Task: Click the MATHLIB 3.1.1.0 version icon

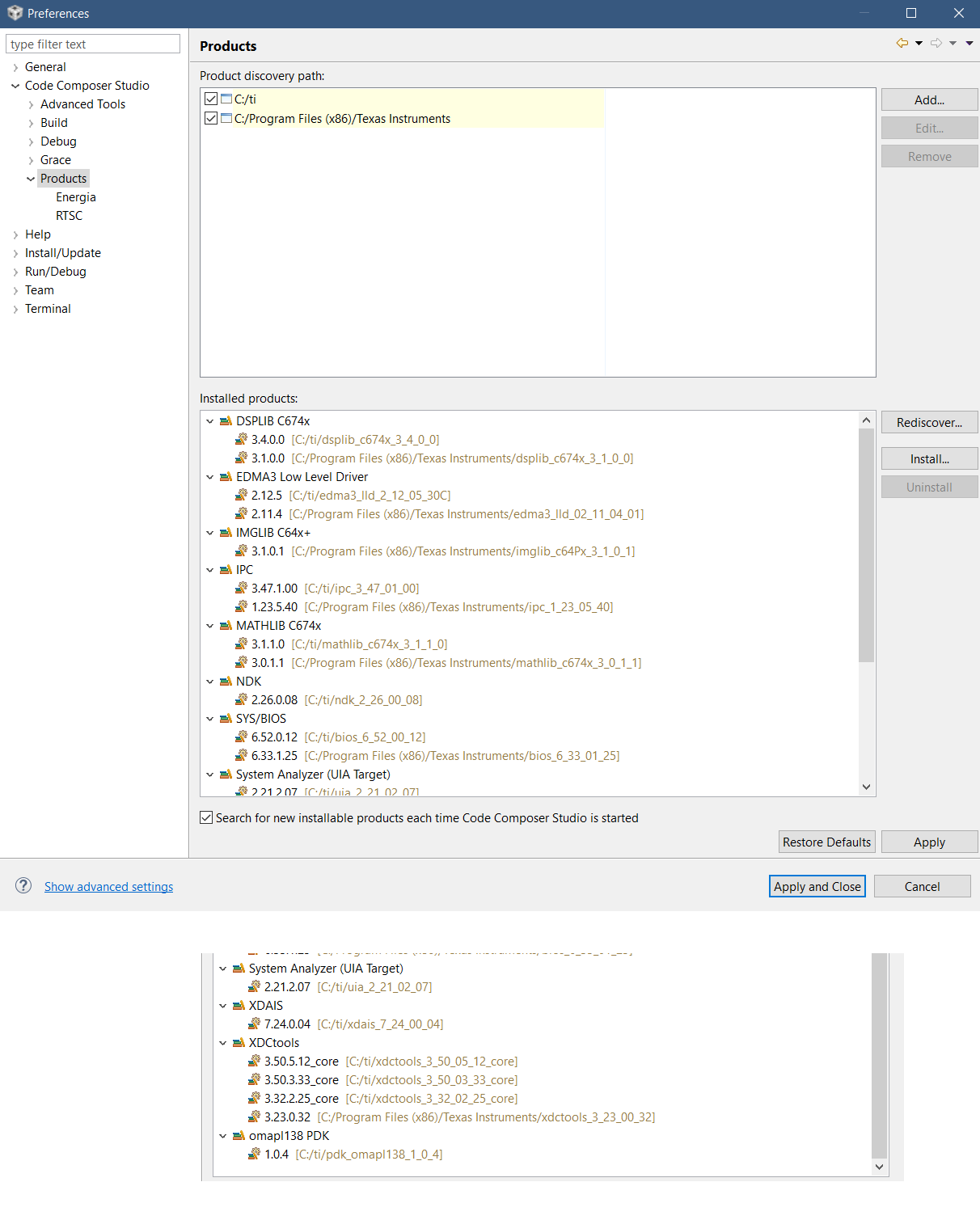Action: pyautogui.click(x=241, y=644)
